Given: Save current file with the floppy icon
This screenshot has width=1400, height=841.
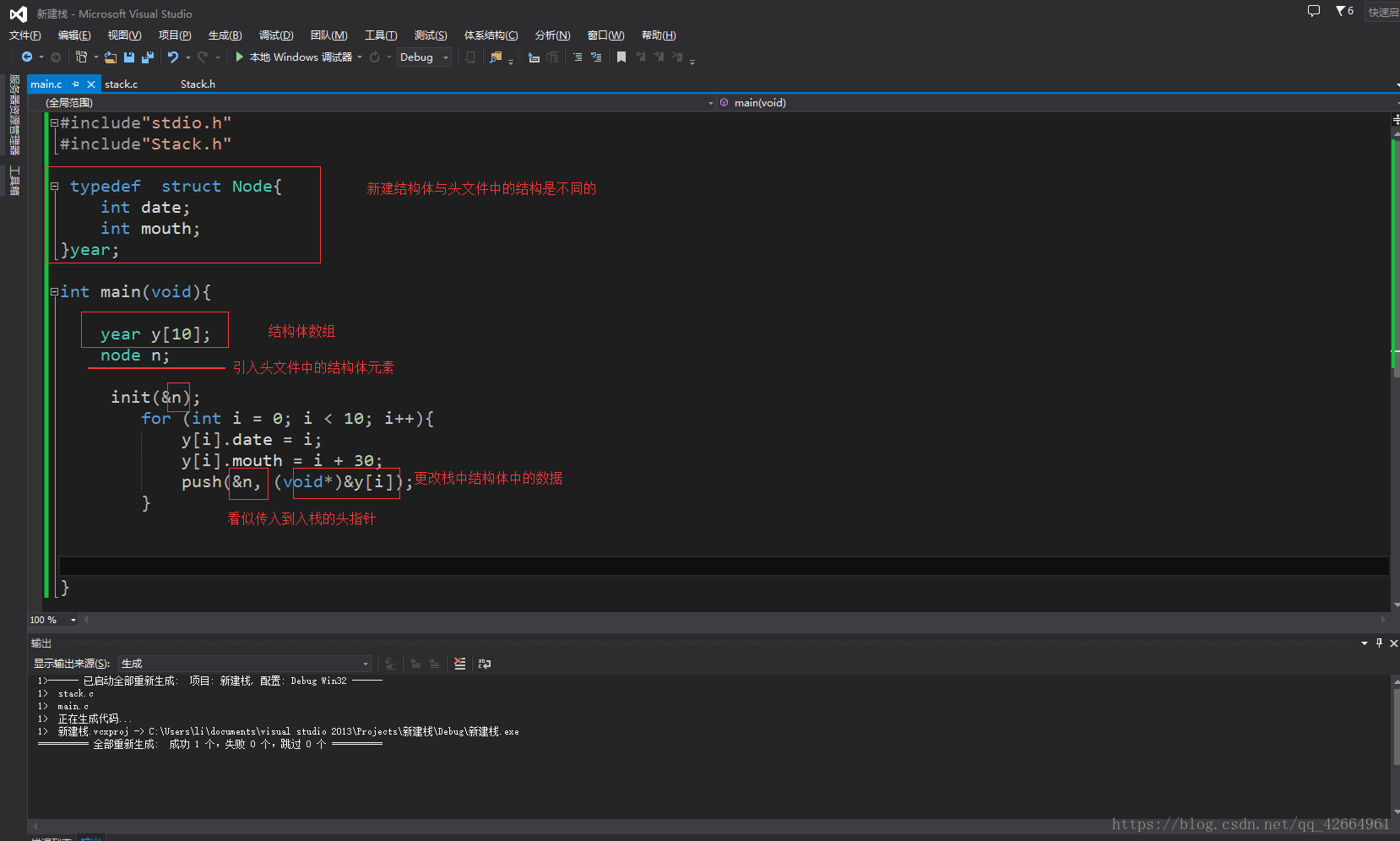Looking at the screenshot, I should click(x=129, y=57).
